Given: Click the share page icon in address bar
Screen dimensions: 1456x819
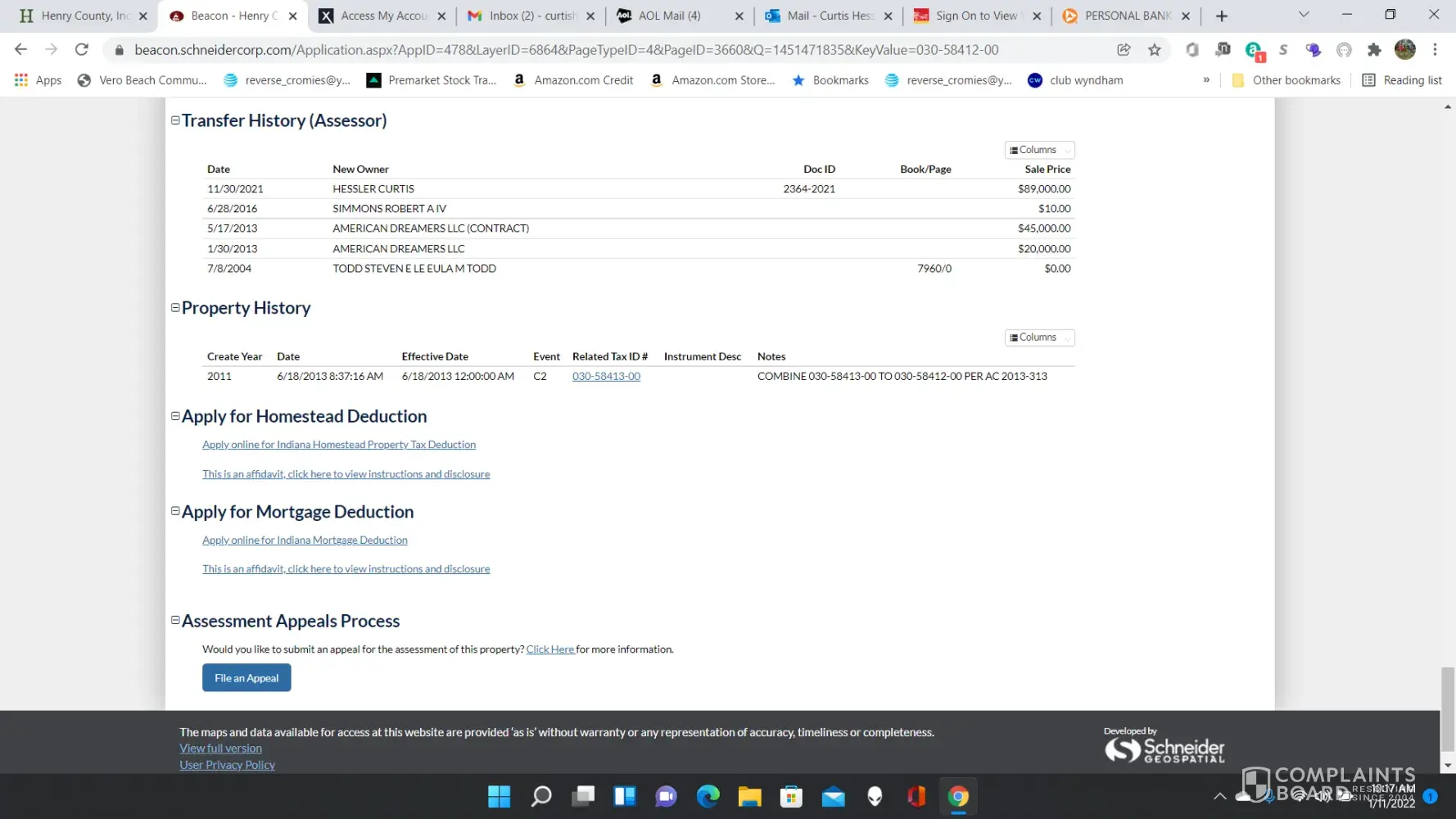Looking at the screenshot, I should tap(1124, 50).
